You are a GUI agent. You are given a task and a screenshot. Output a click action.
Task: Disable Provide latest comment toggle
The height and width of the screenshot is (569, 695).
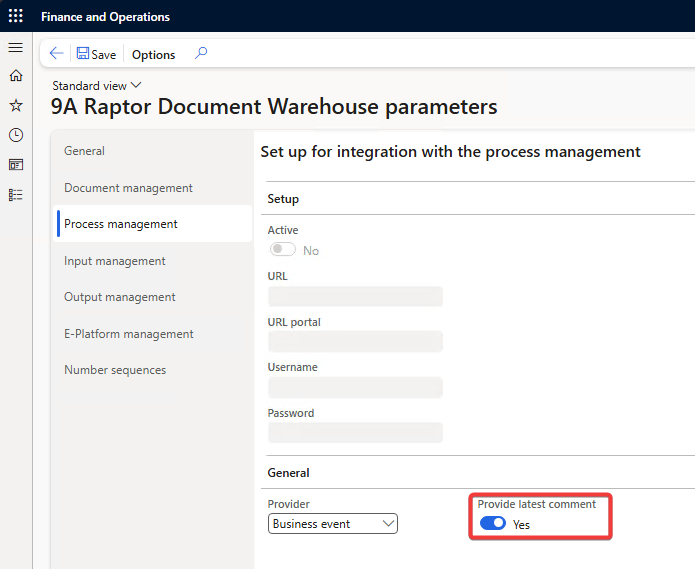(x=492, y=523)
